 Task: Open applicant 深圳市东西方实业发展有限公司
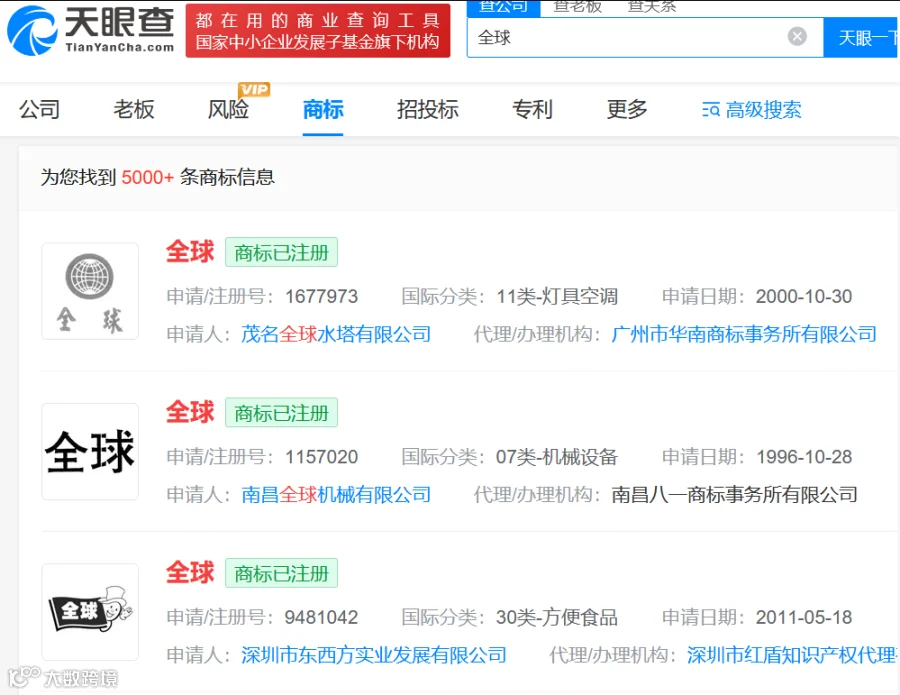[x=374, y=655]
